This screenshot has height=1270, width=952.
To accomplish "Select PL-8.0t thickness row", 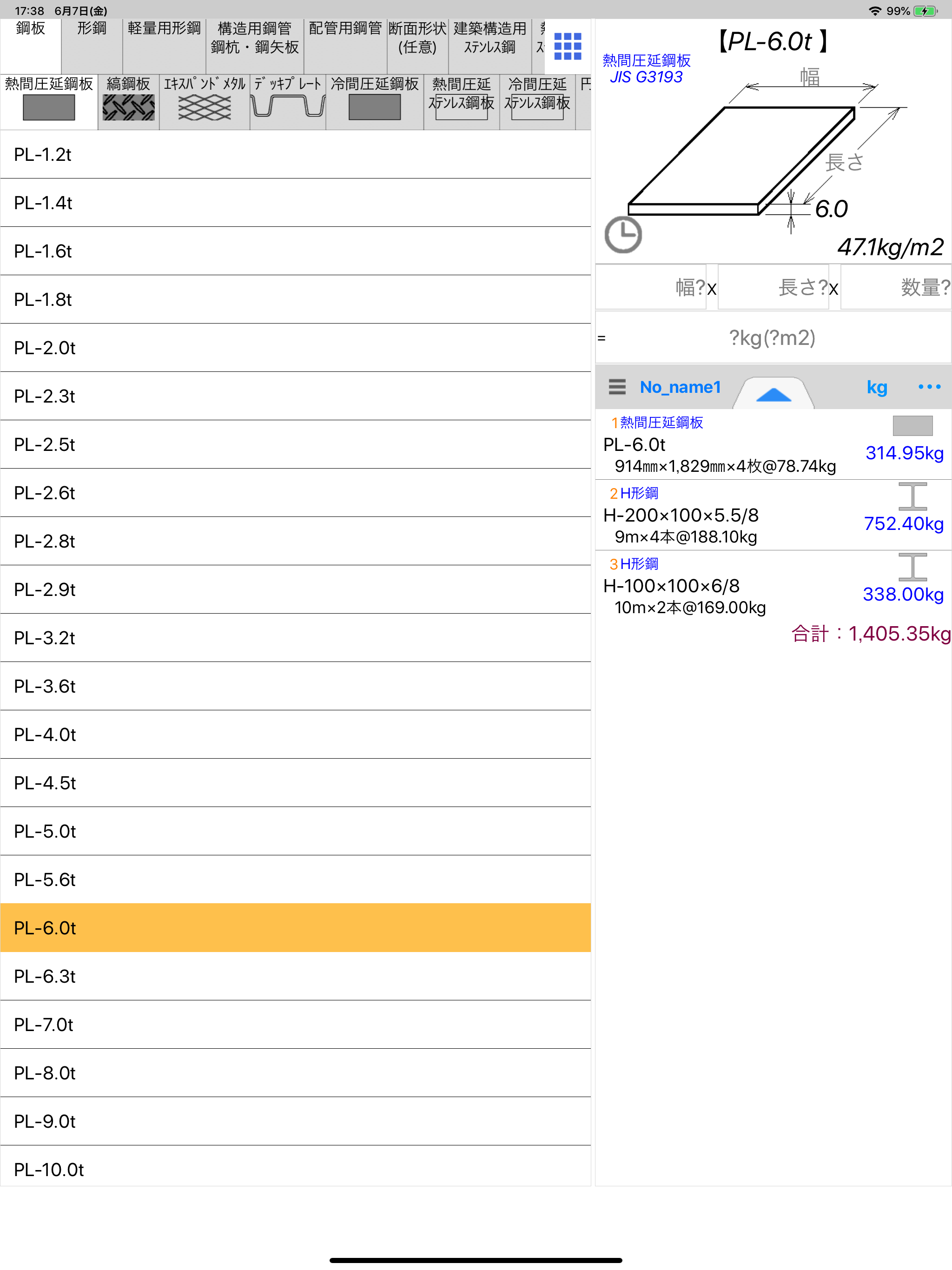I will point(296,1073).
